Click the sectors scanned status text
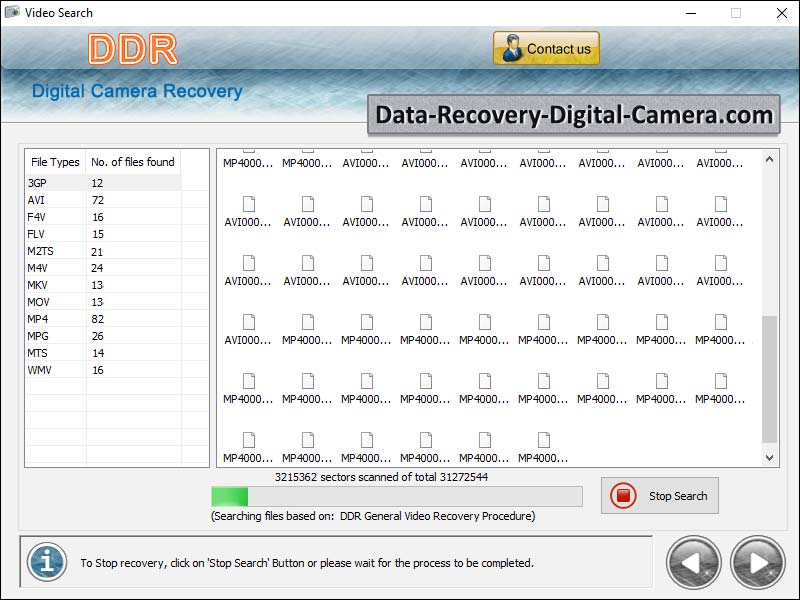Screen dimensions: 800x600 pyautogui.click(x=381, y=477)
